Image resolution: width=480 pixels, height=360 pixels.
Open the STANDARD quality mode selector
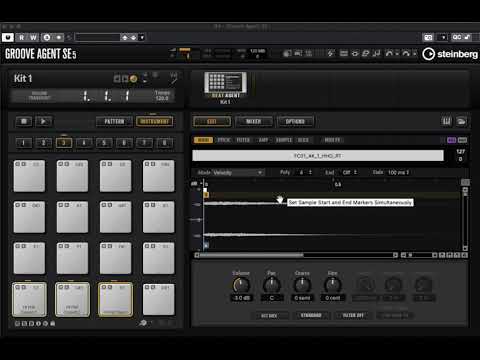(311, 316)
